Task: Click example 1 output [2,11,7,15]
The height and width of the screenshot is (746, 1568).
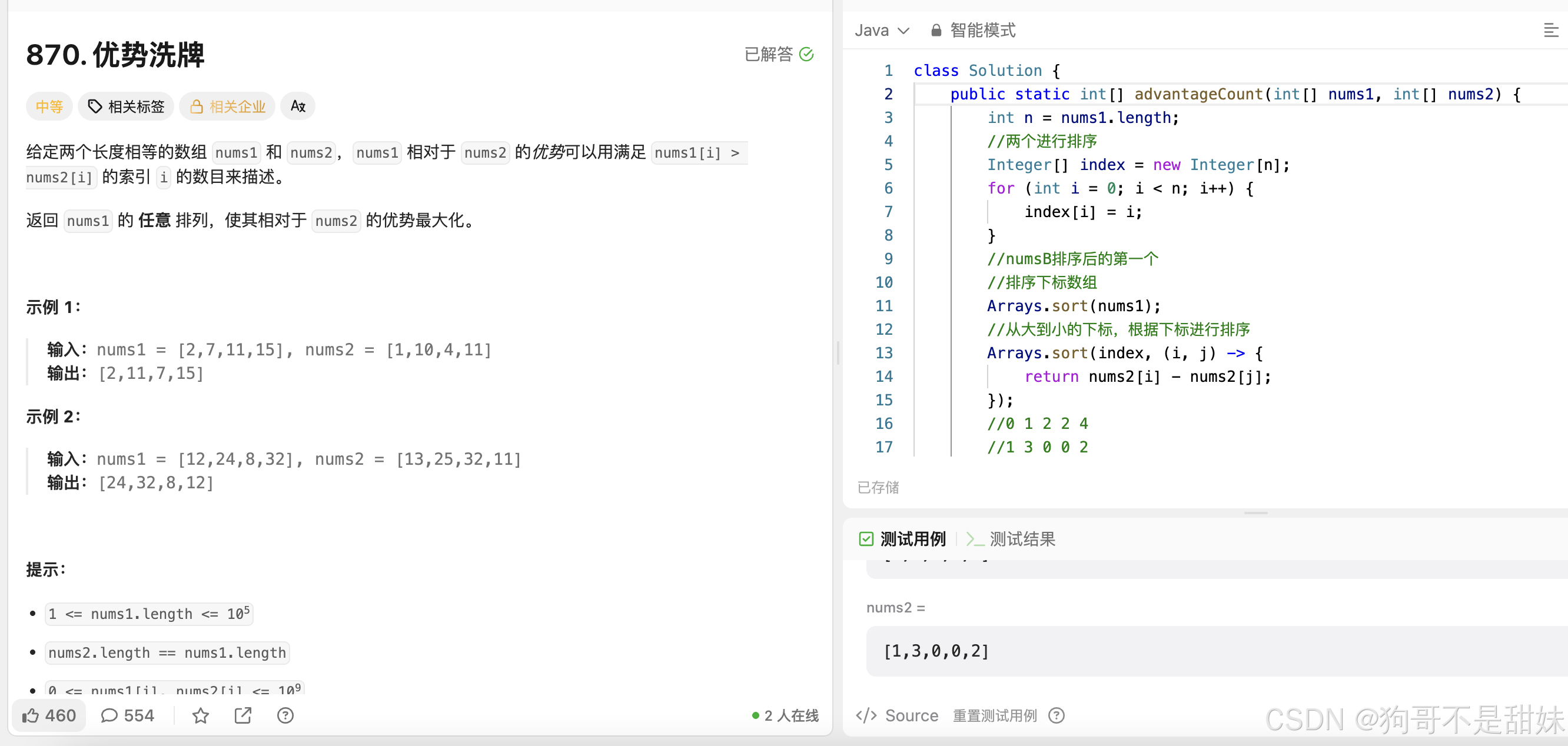Action: tap(151, 374)
